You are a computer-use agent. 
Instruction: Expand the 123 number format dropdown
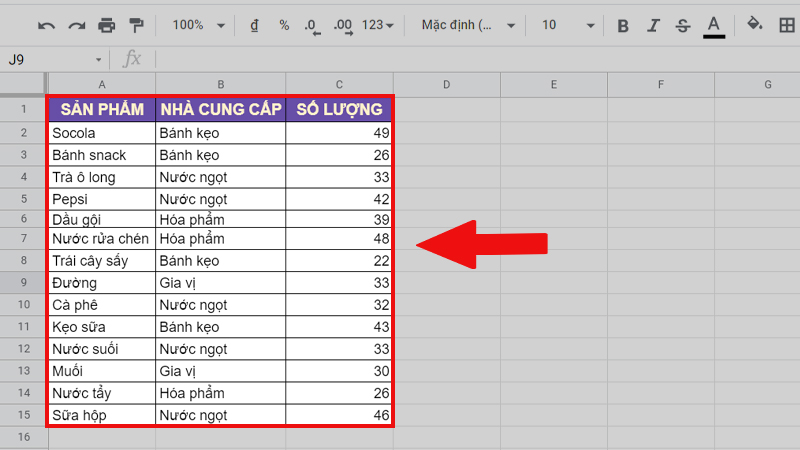click(378, 25)
